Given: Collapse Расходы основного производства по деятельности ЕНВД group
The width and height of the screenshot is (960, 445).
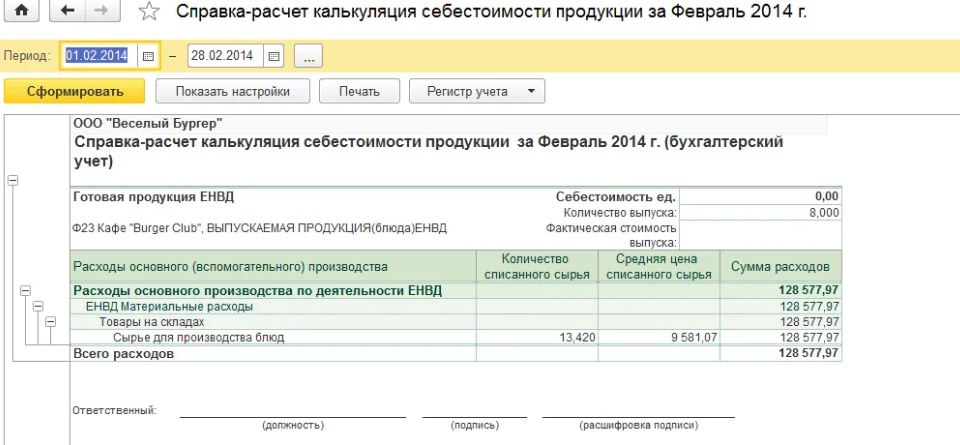Looking at the screenshot, I should click(x=25, y=291).
